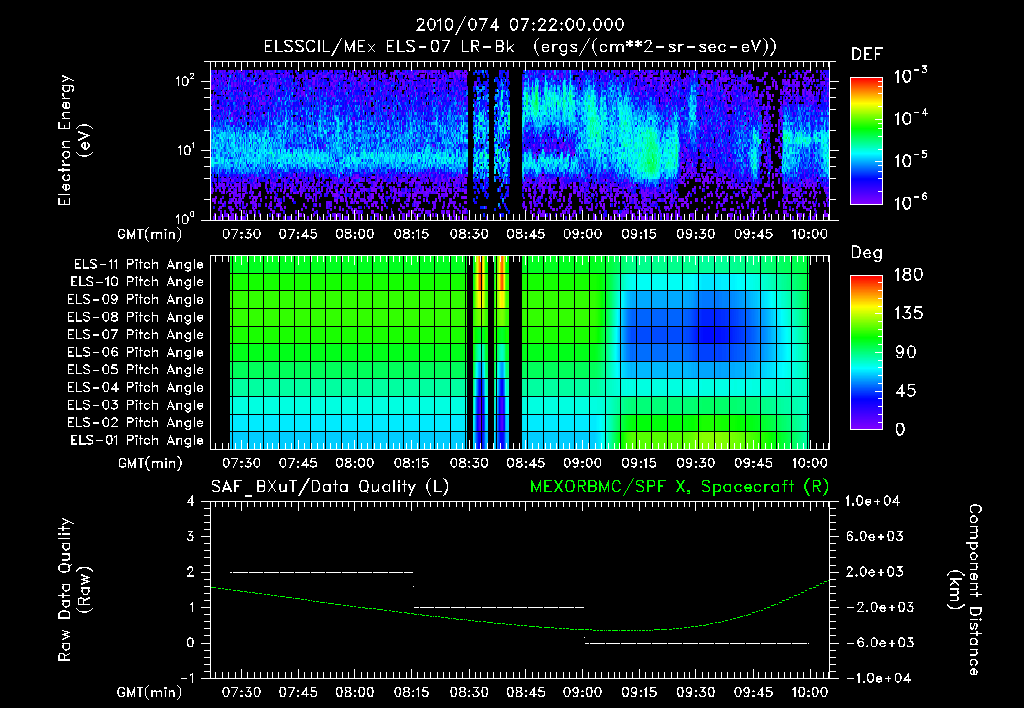Click the 6.0e+03 right axis tick
The image size is (1024, 708).
tap(875, 537)
